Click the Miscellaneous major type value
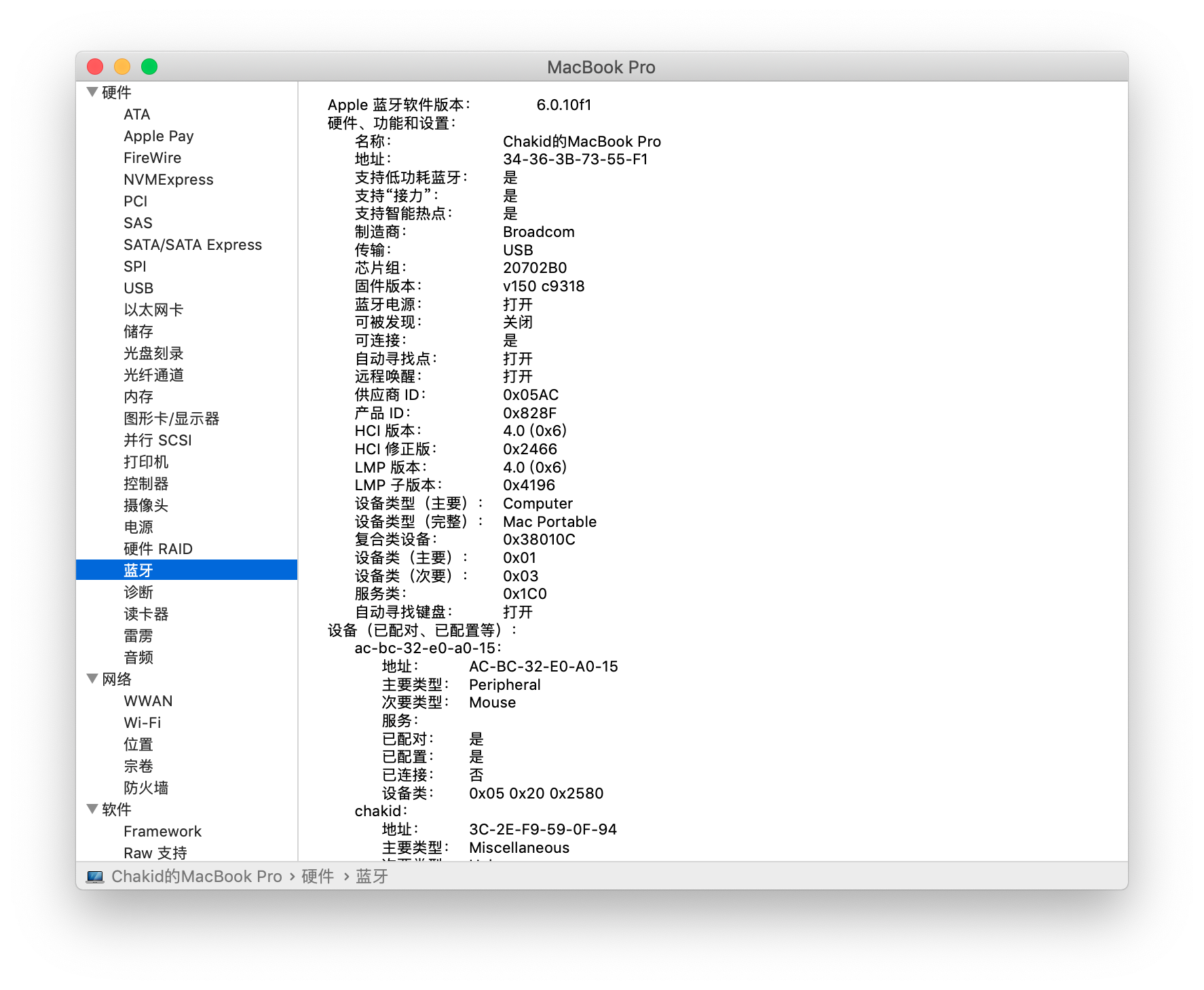1204x990 pixels. coord(519,847)
